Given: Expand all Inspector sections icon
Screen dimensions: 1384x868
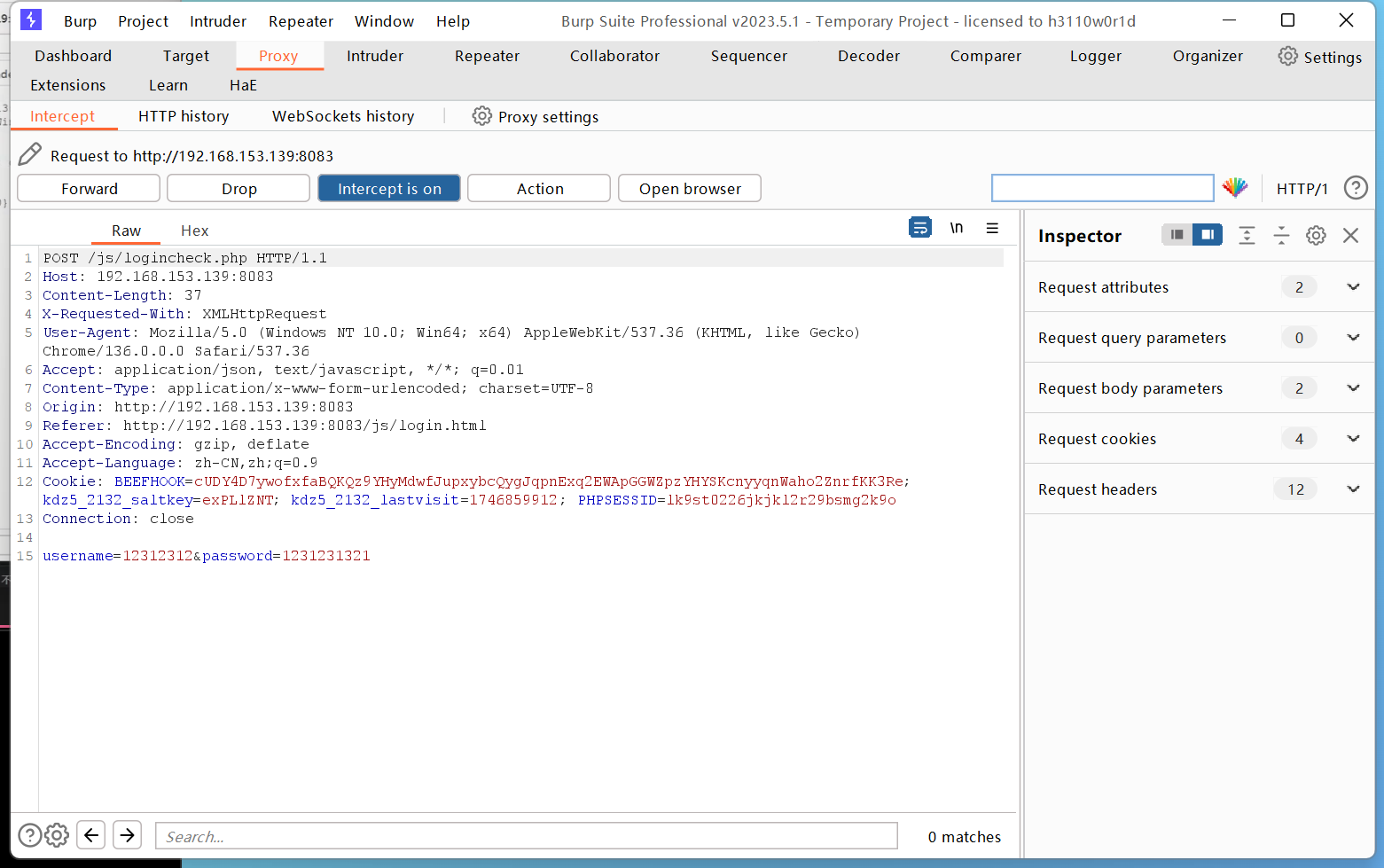Looking at the screenshot, I should pos(1247,235).
